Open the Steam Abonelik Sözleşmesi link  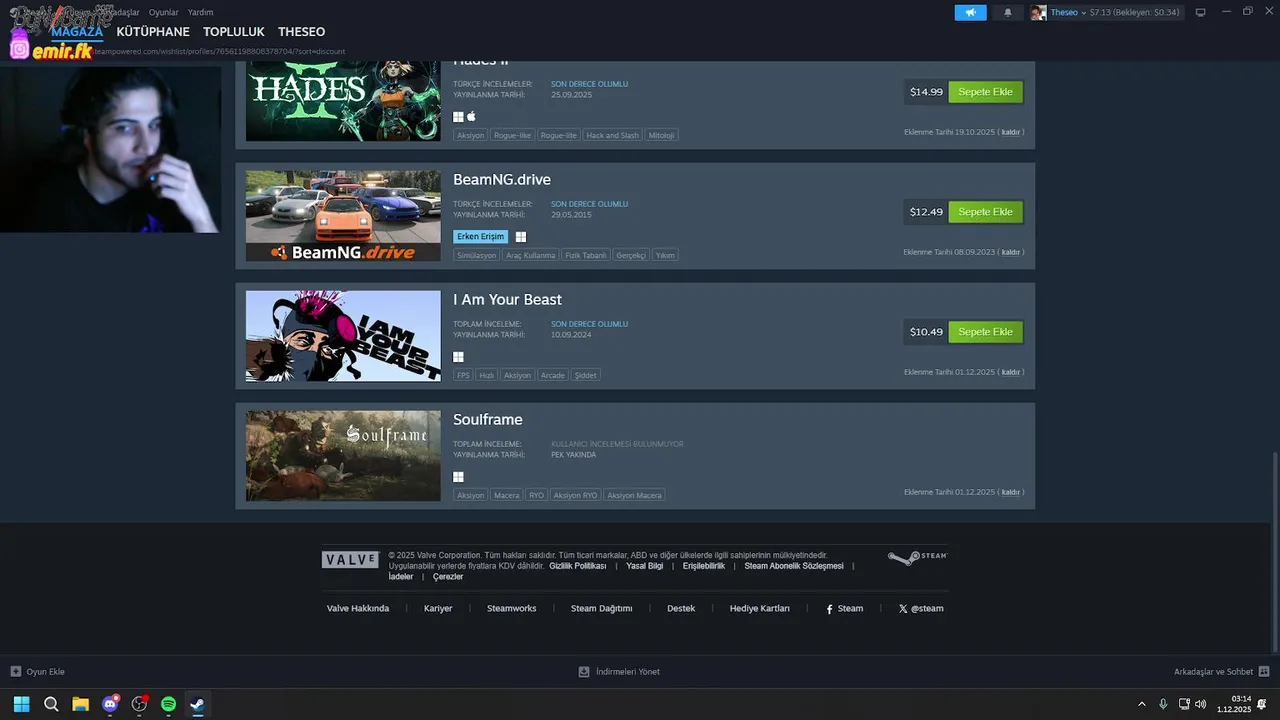click(x=794, y=566)
